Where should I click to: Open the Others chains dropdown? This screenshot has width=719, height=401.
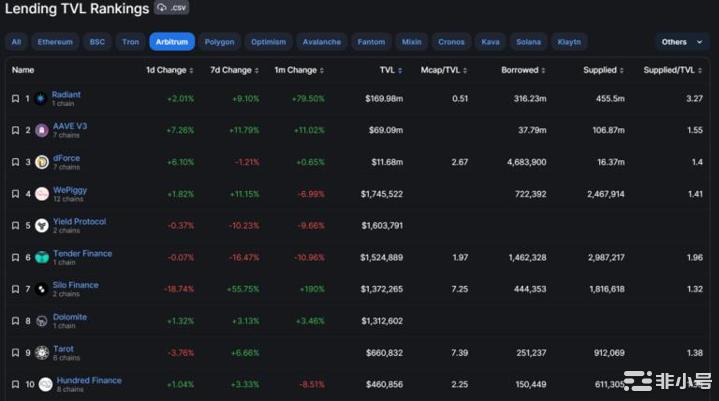[680, 42]
